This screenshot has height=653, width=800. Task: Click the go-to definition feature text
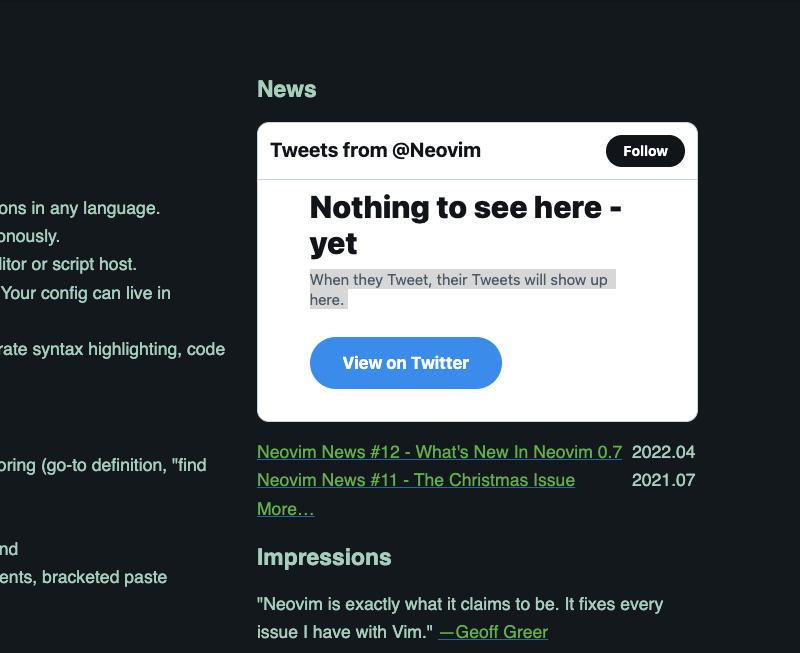point(100,465)
